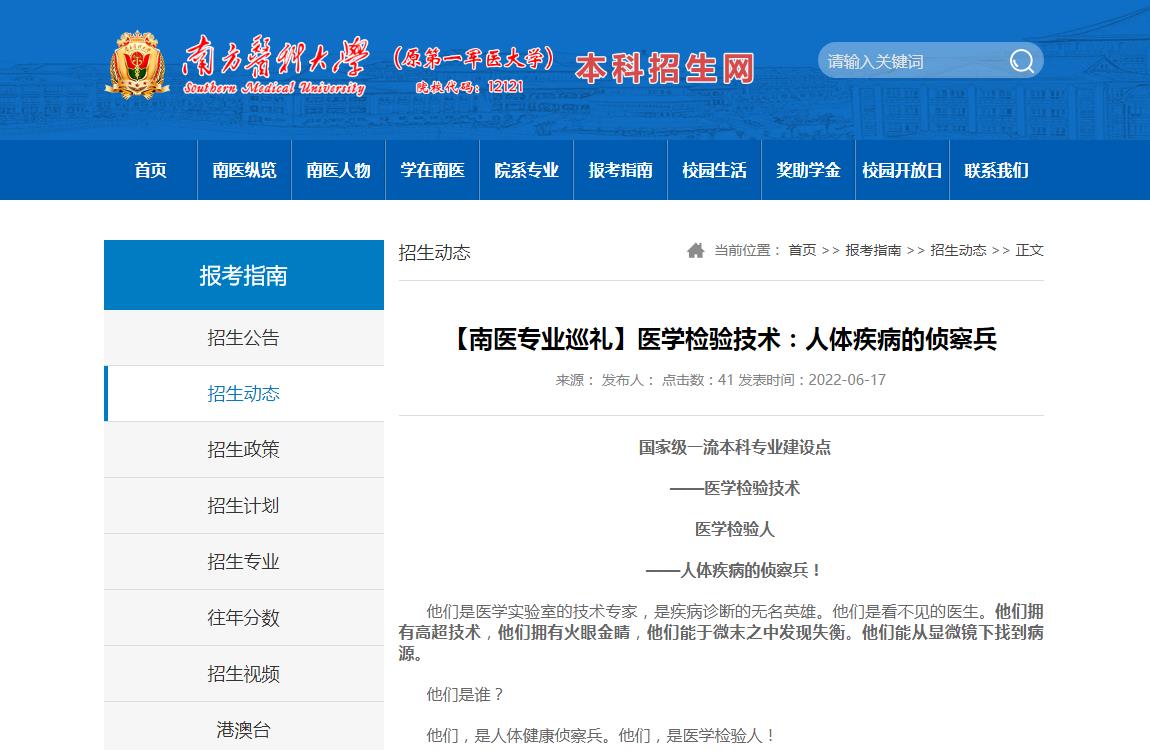Go to 报考指南 via the breadcrumb
The width and height of the screenshot is (1150, 750).
pyautogui.click(x=874, y=251)
